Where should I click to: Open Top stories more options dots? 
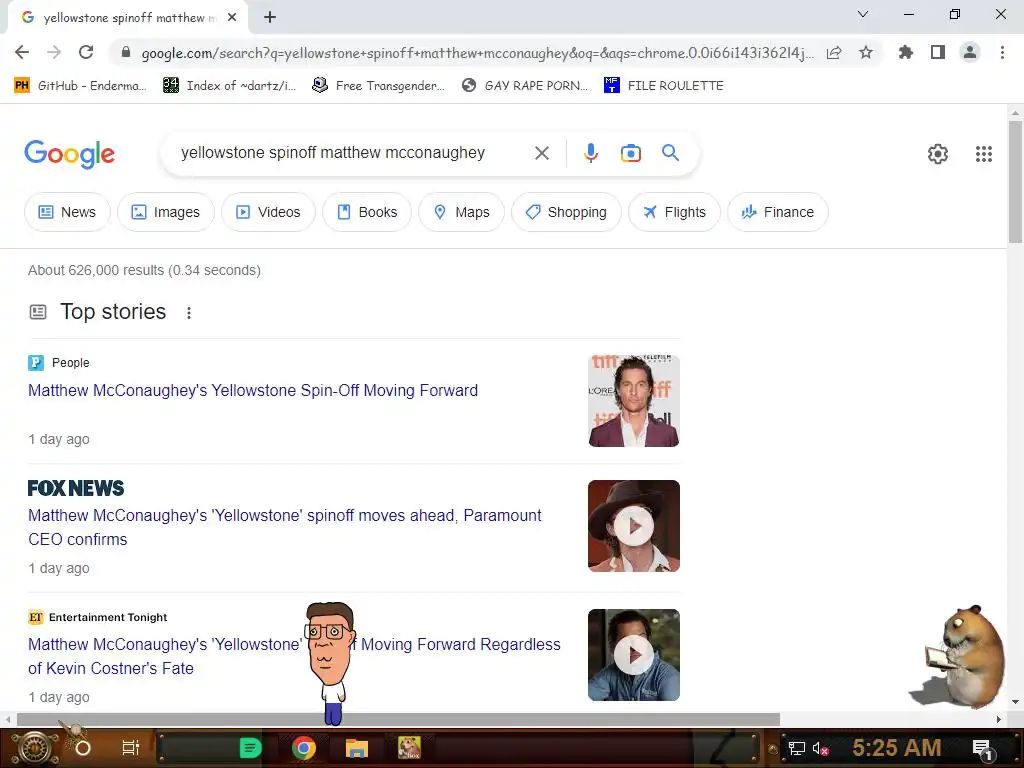click(189, 313)
